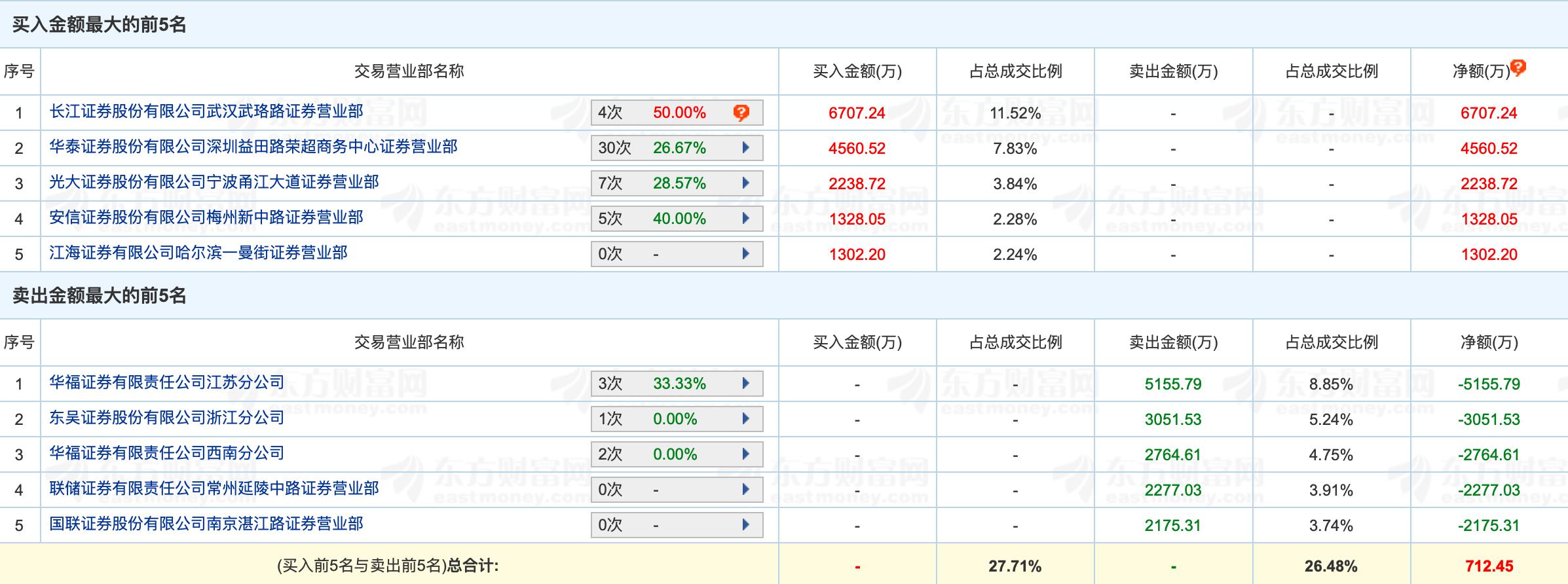Click the question icon in 长江证券 stats box

[x=741, y=113]
